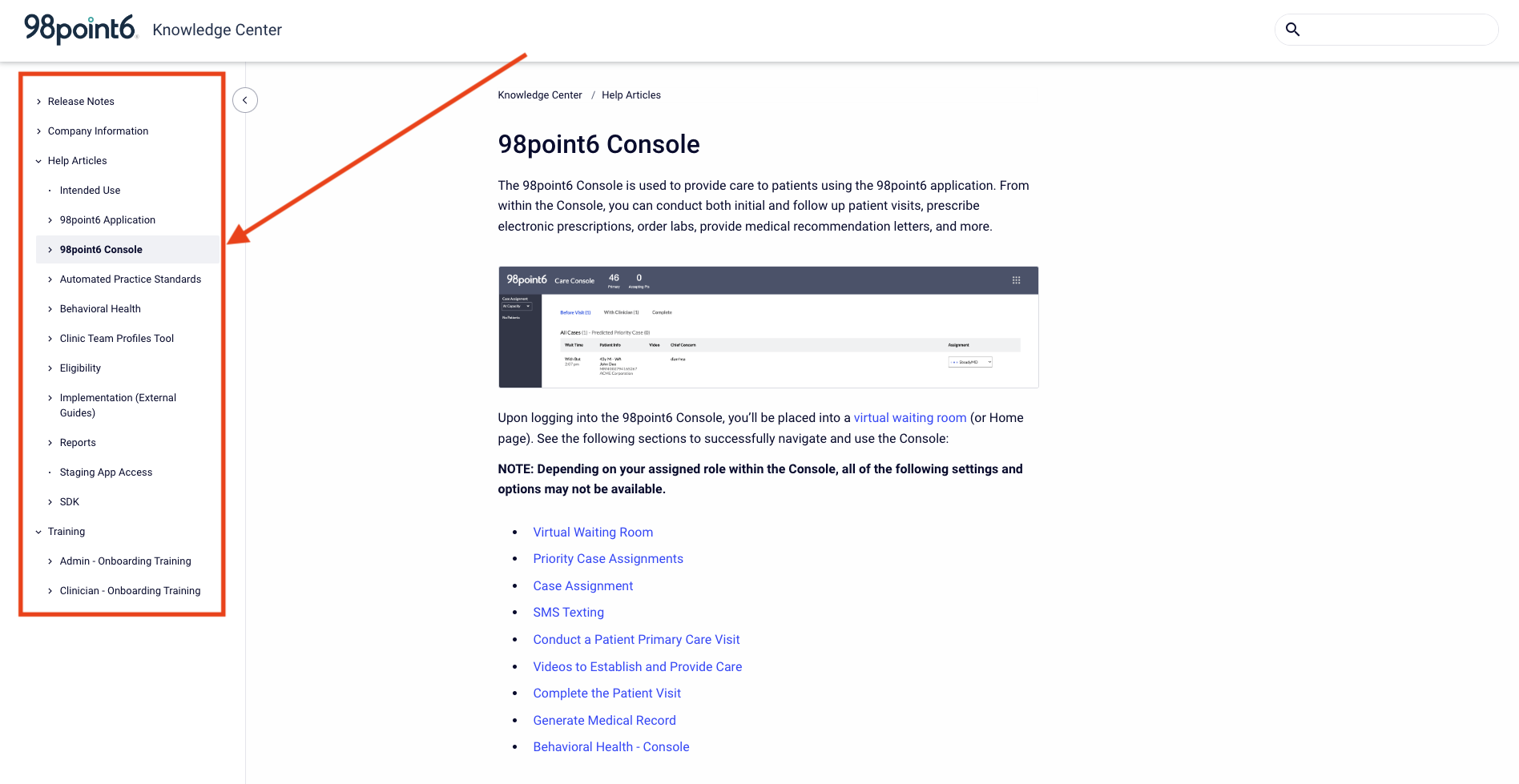Viewport: 1519px width, 784px height.
Task: Click the Knowledge Center header title
Action: 217,30
